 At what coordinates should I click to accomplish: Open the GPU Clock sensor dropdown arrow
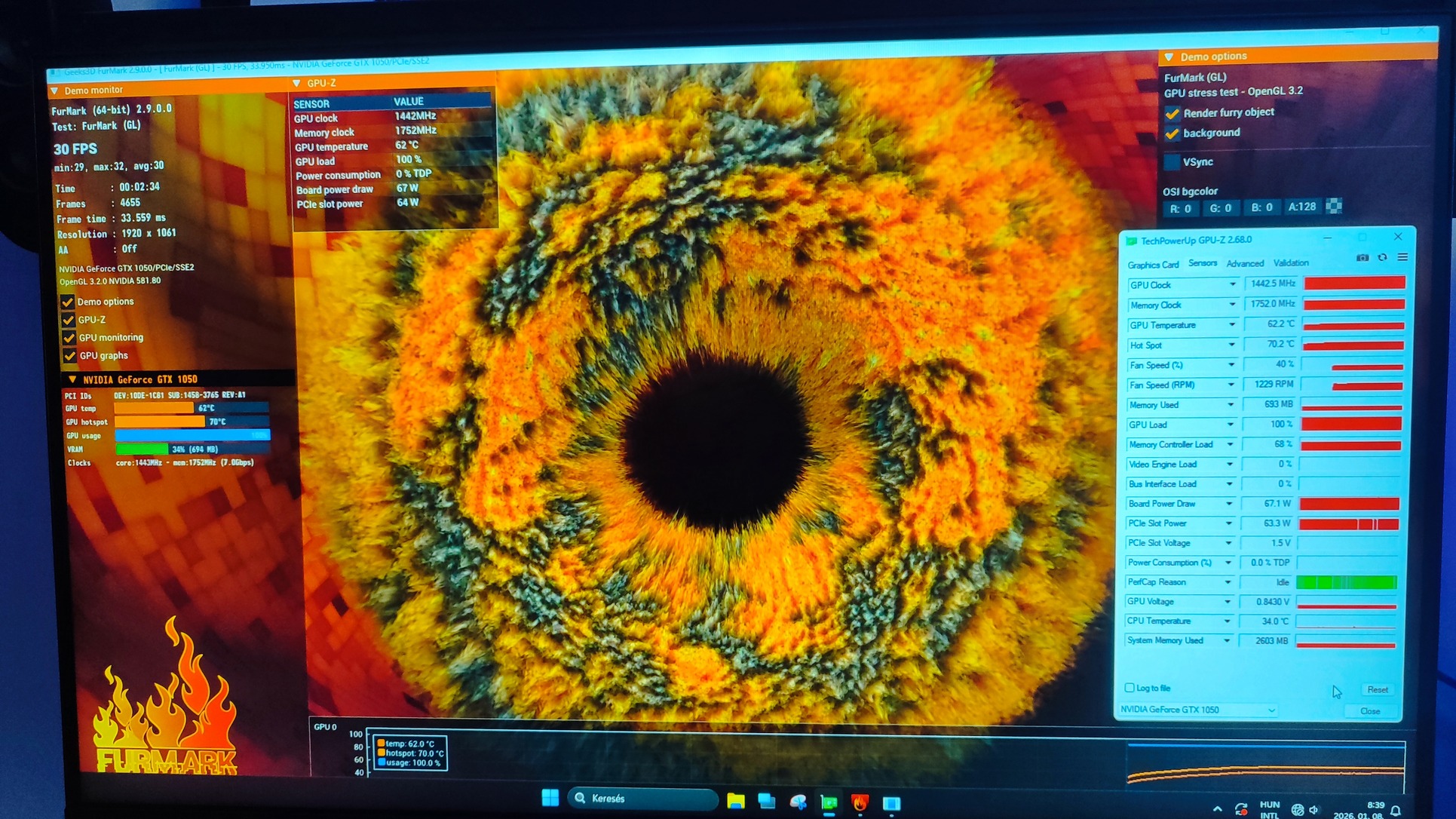(1232, 285)
